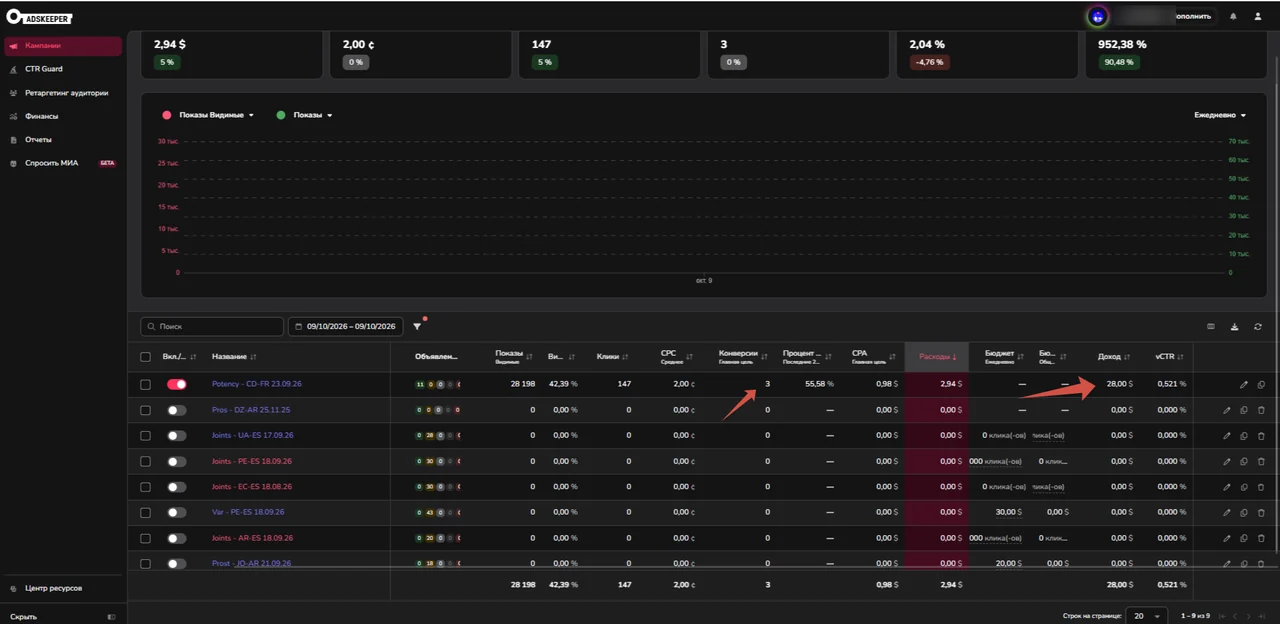Expand the Ежедневно interval dropdown

tap(1221, 115)
